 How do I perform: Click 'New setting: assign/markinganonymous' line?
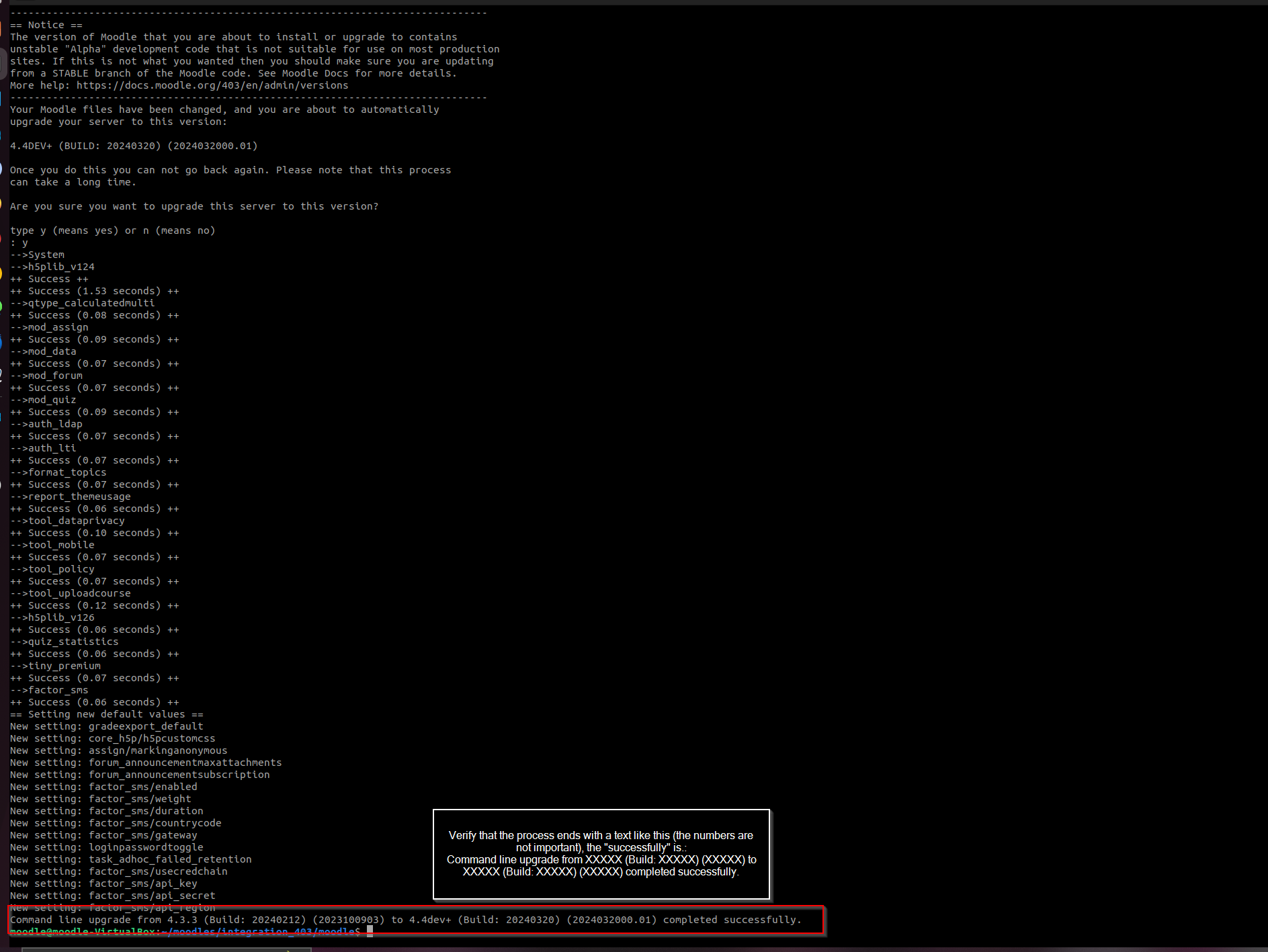(x=119, y=750)
